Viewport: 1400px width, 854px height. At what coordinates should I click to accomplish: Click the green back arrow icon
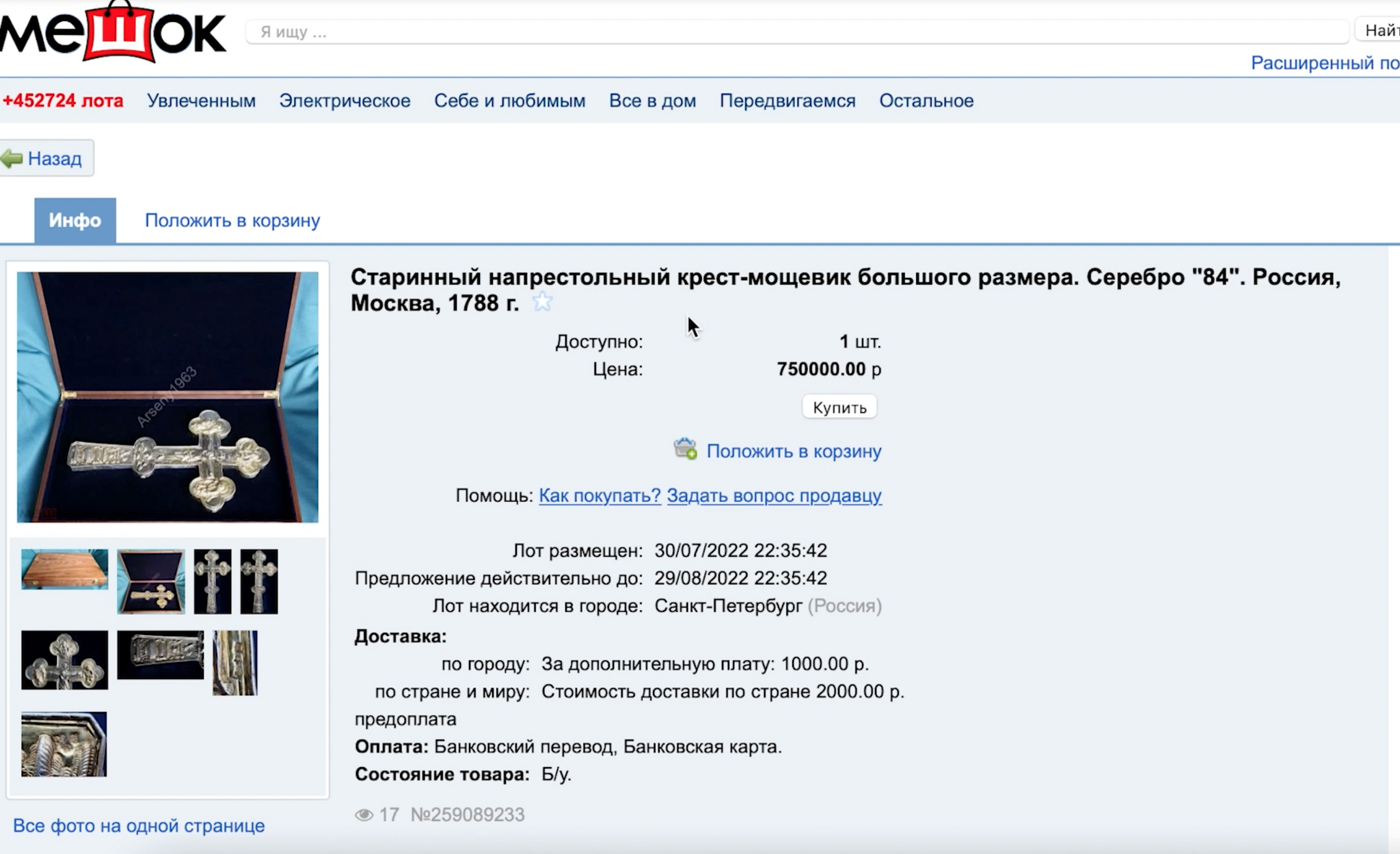click(x=12, y=159)
